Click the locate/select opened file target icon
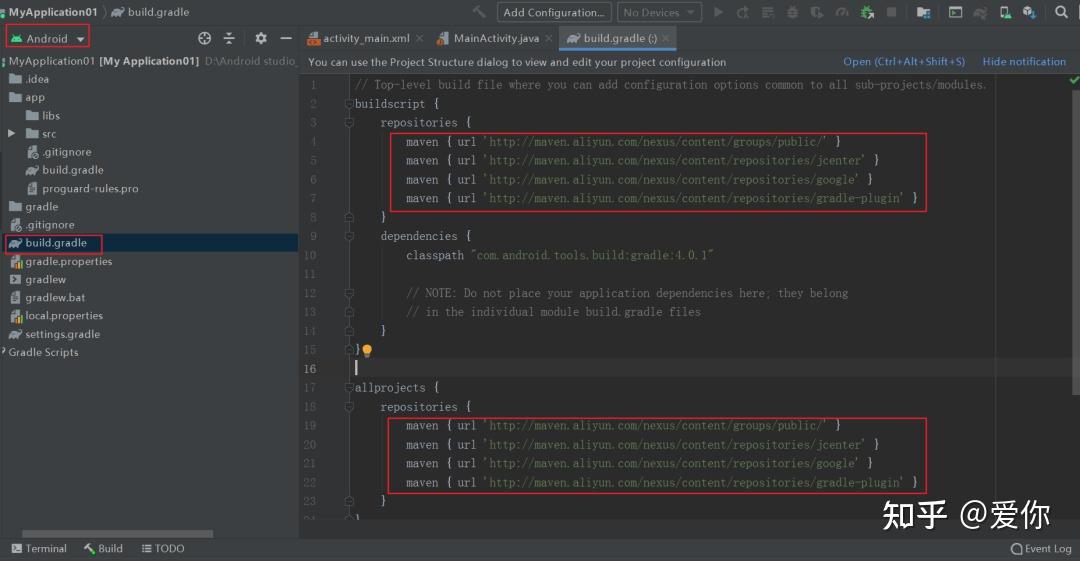This screenshot has height=561, width=1080. point(205,38)
